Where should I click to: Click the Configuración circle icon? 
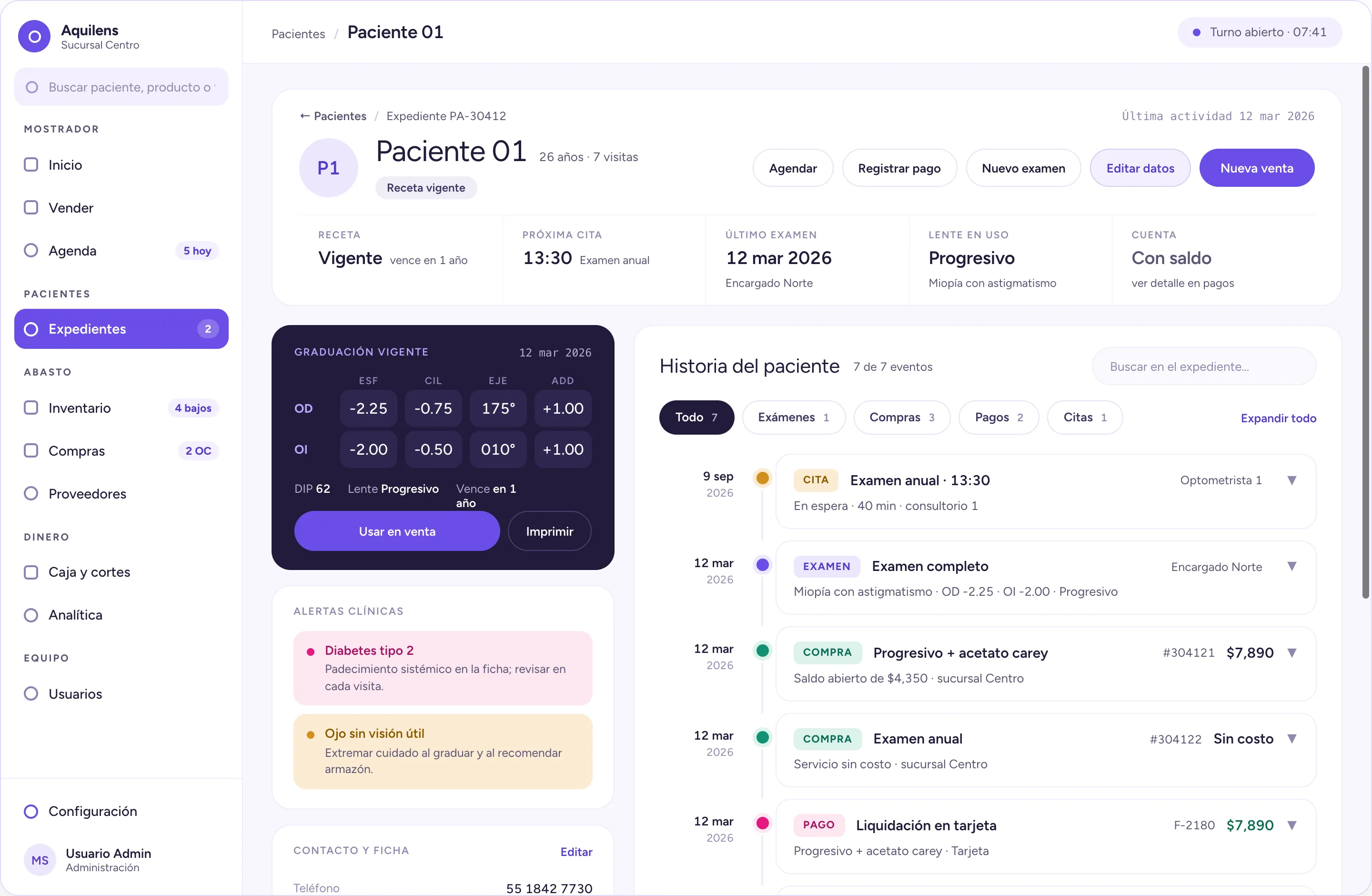tap(31, 811)
